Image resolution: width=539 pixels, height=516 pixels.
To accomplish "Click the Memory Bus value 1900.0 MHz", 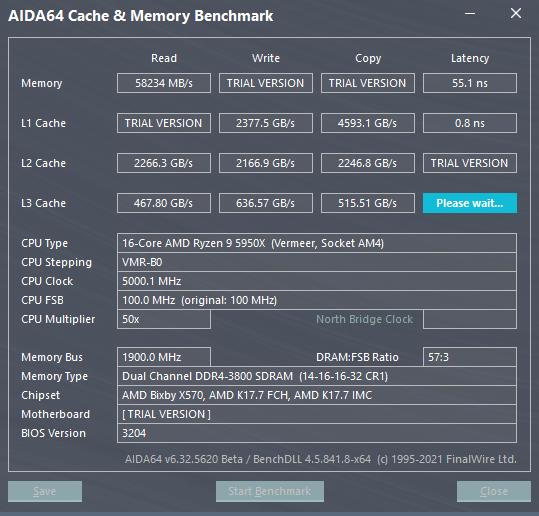I will [164, 357].
